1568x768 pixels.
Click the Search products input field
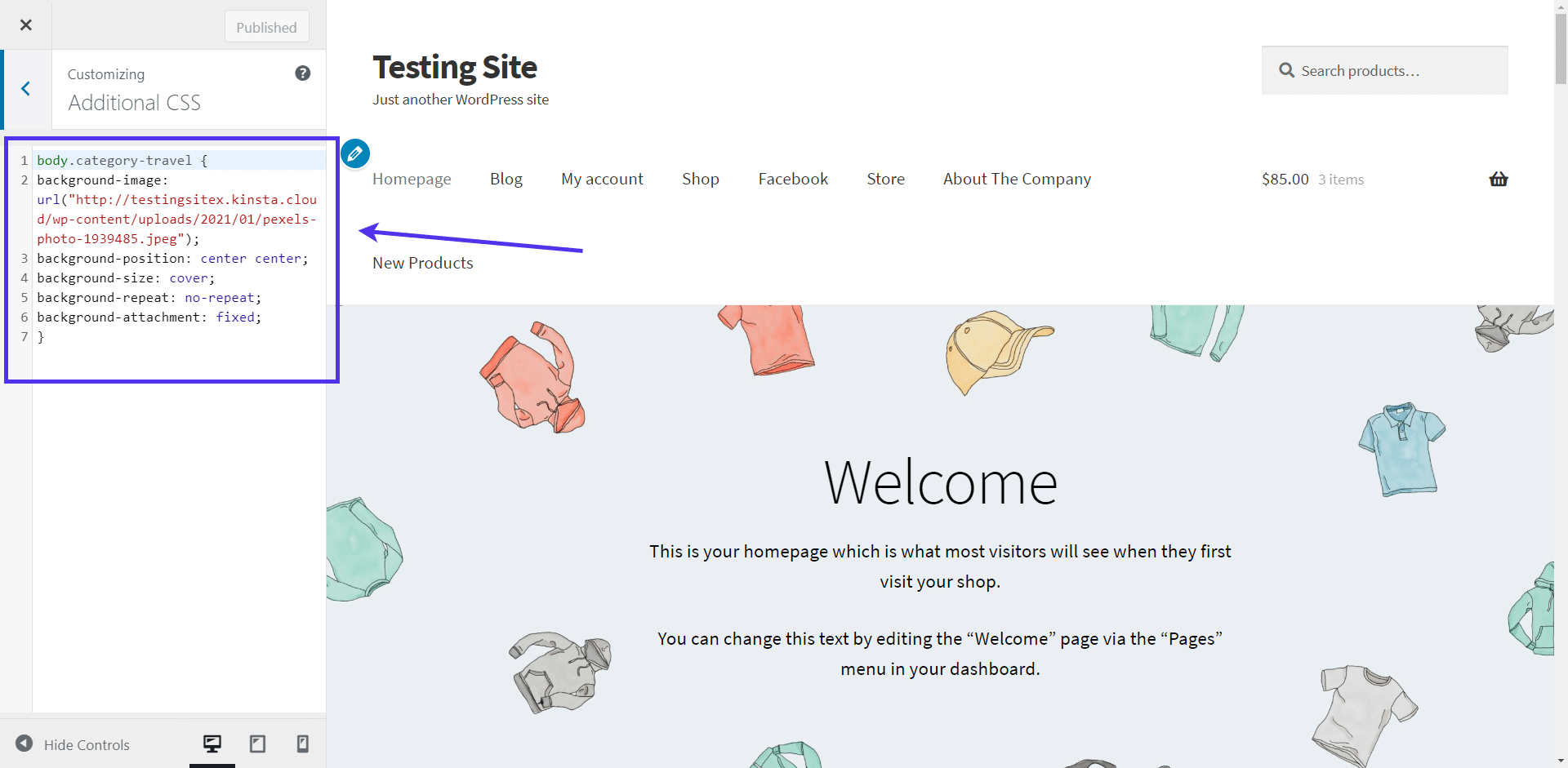(1388, 70)
